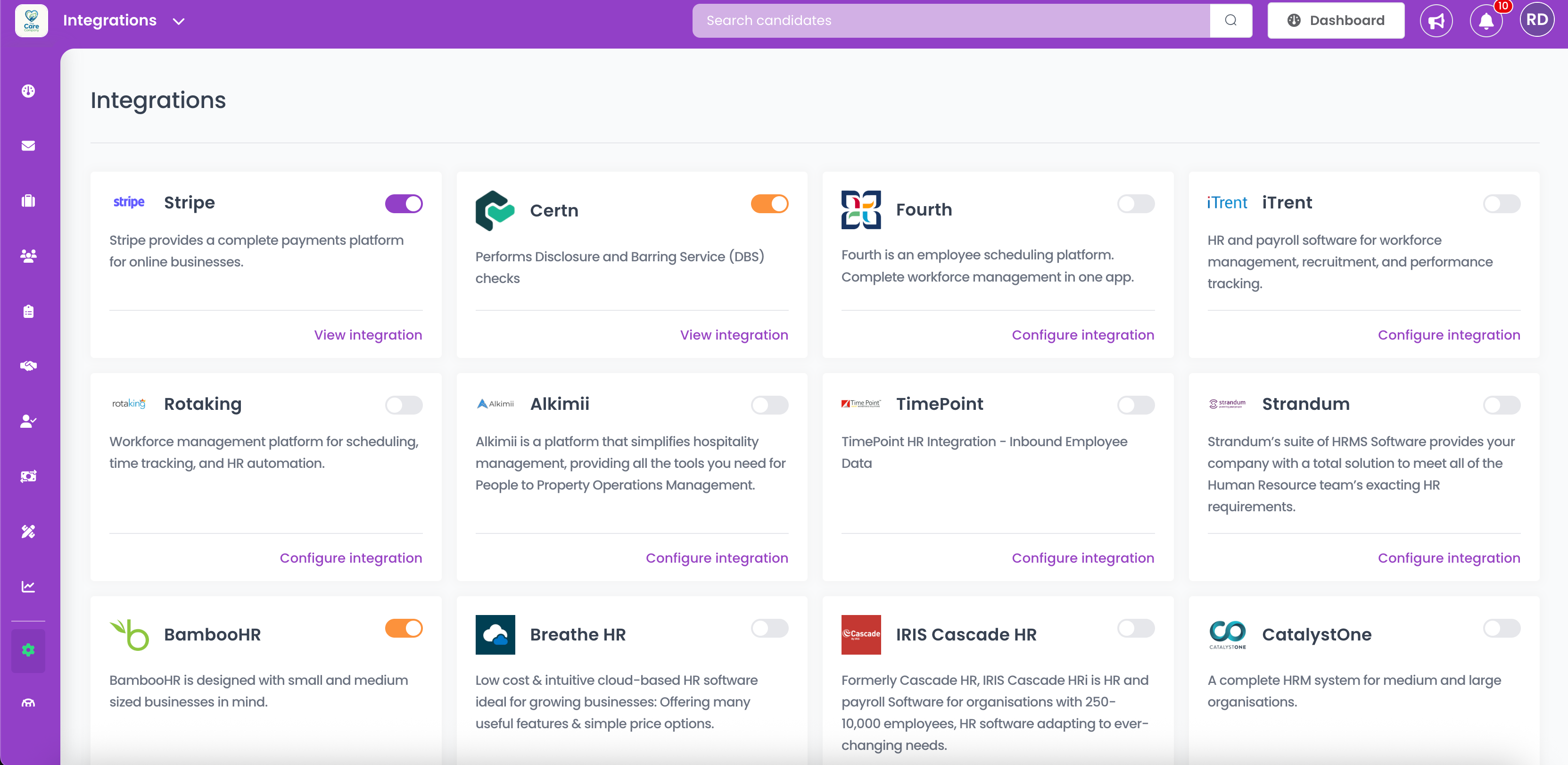
Task: Click the Breathe HR cloud logo
Action: (x=495, y=635)
